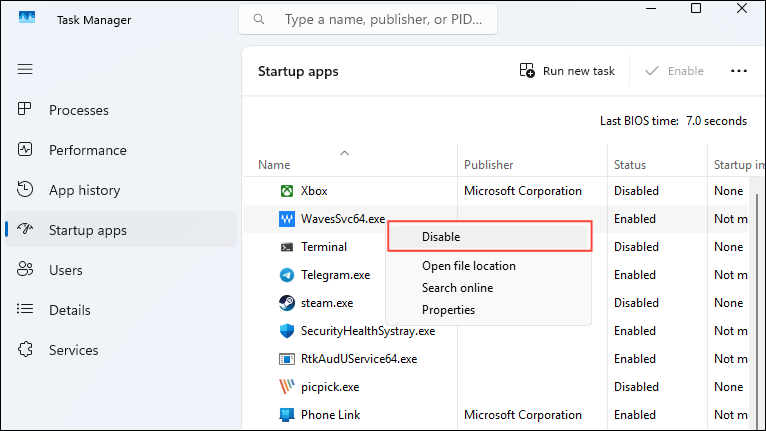
Task: Click the Users sidebar icon
Action: click(x=24, y=269)
